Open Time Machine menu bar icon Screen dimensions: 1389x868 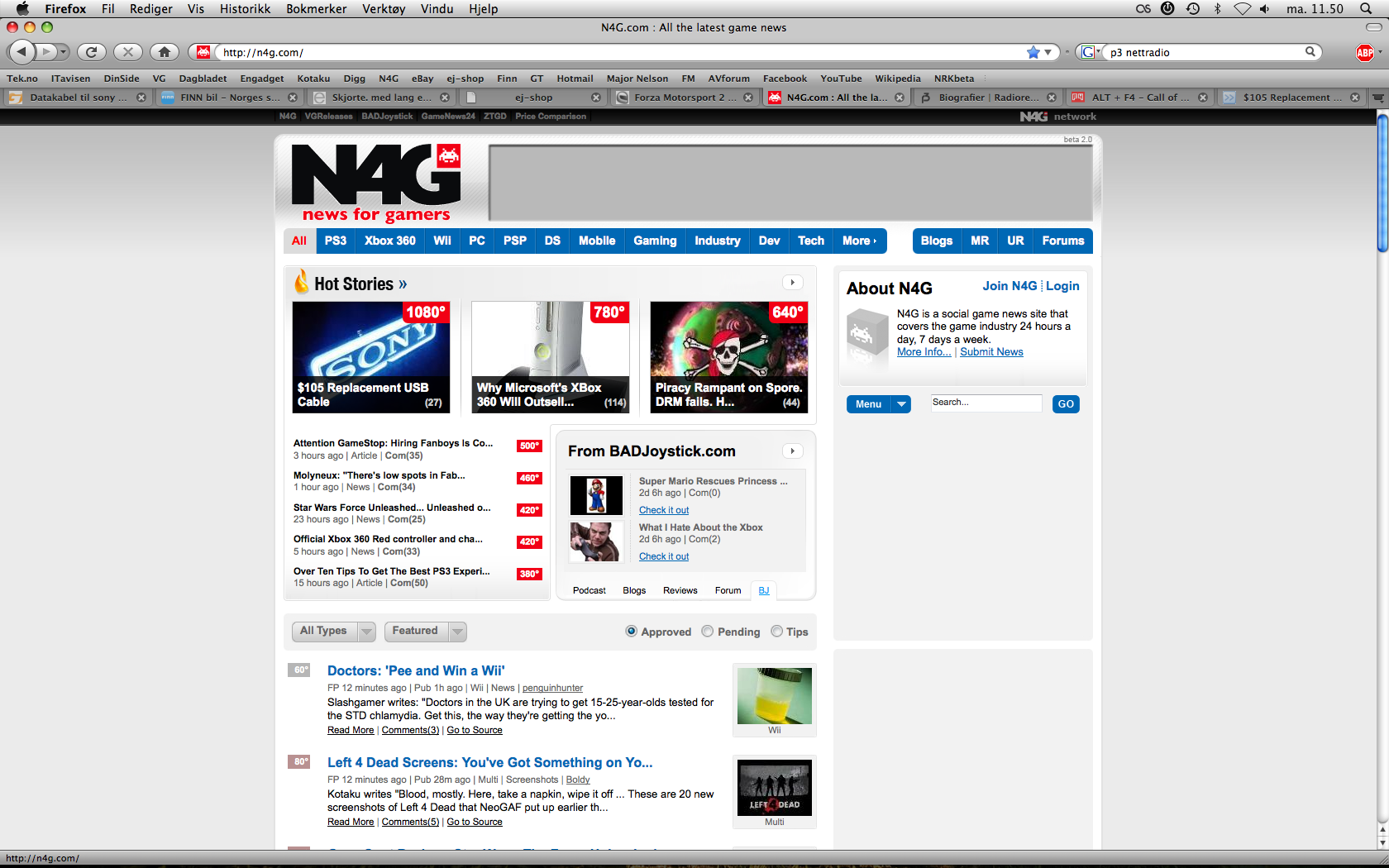pos(1192,8)
